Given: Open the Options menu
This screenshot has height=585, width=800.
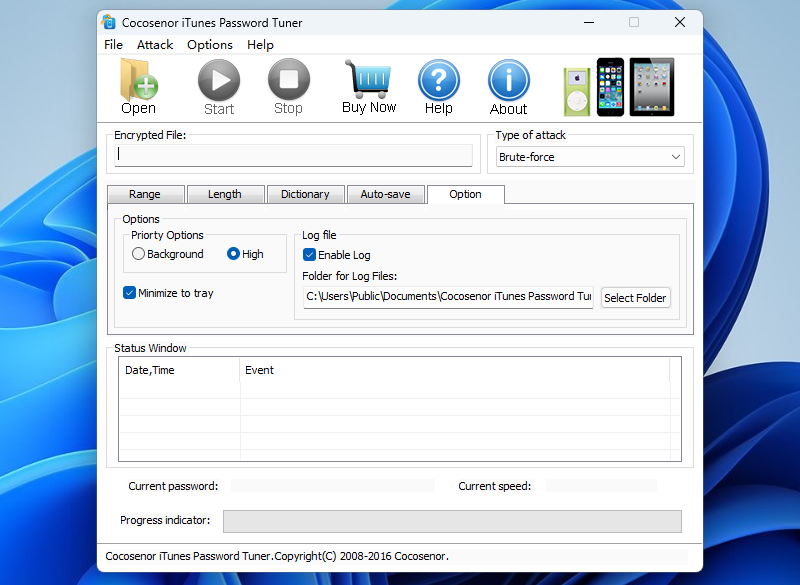Looking at the screenshot, I should (210, 45).
